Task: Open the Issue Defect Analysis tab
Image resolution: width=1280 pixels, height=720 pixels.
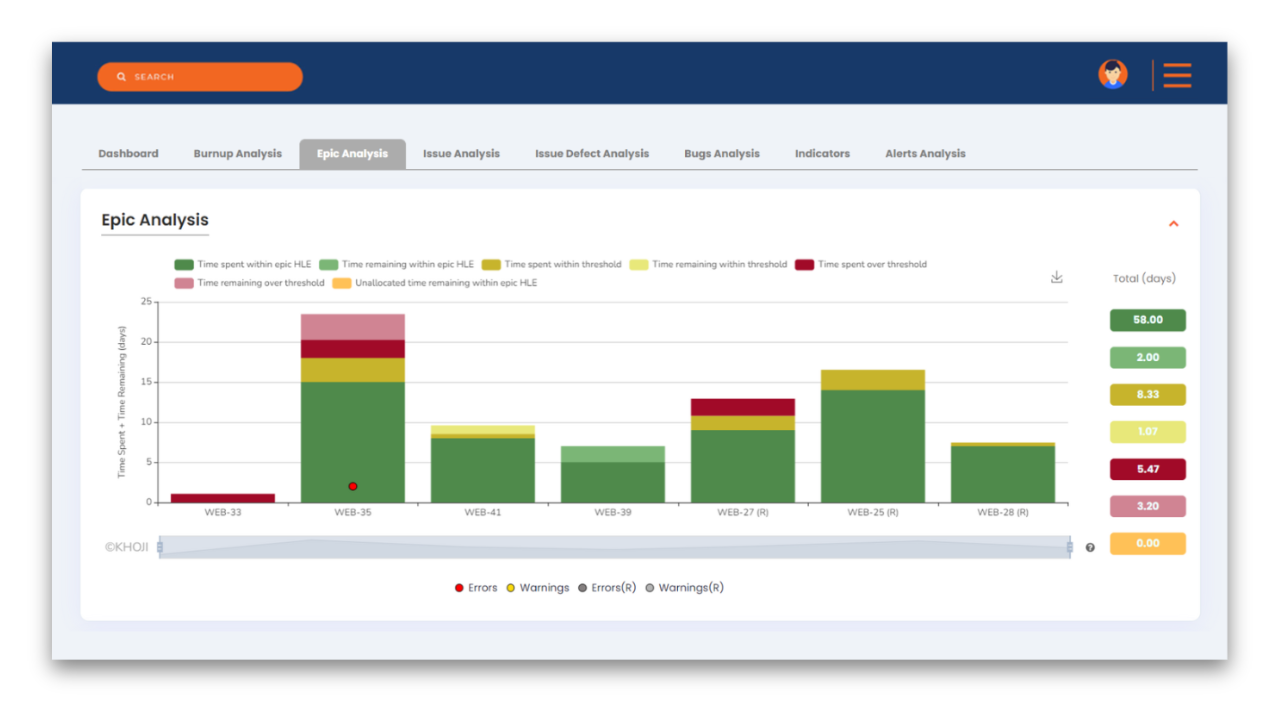Action: coord(591,154)
